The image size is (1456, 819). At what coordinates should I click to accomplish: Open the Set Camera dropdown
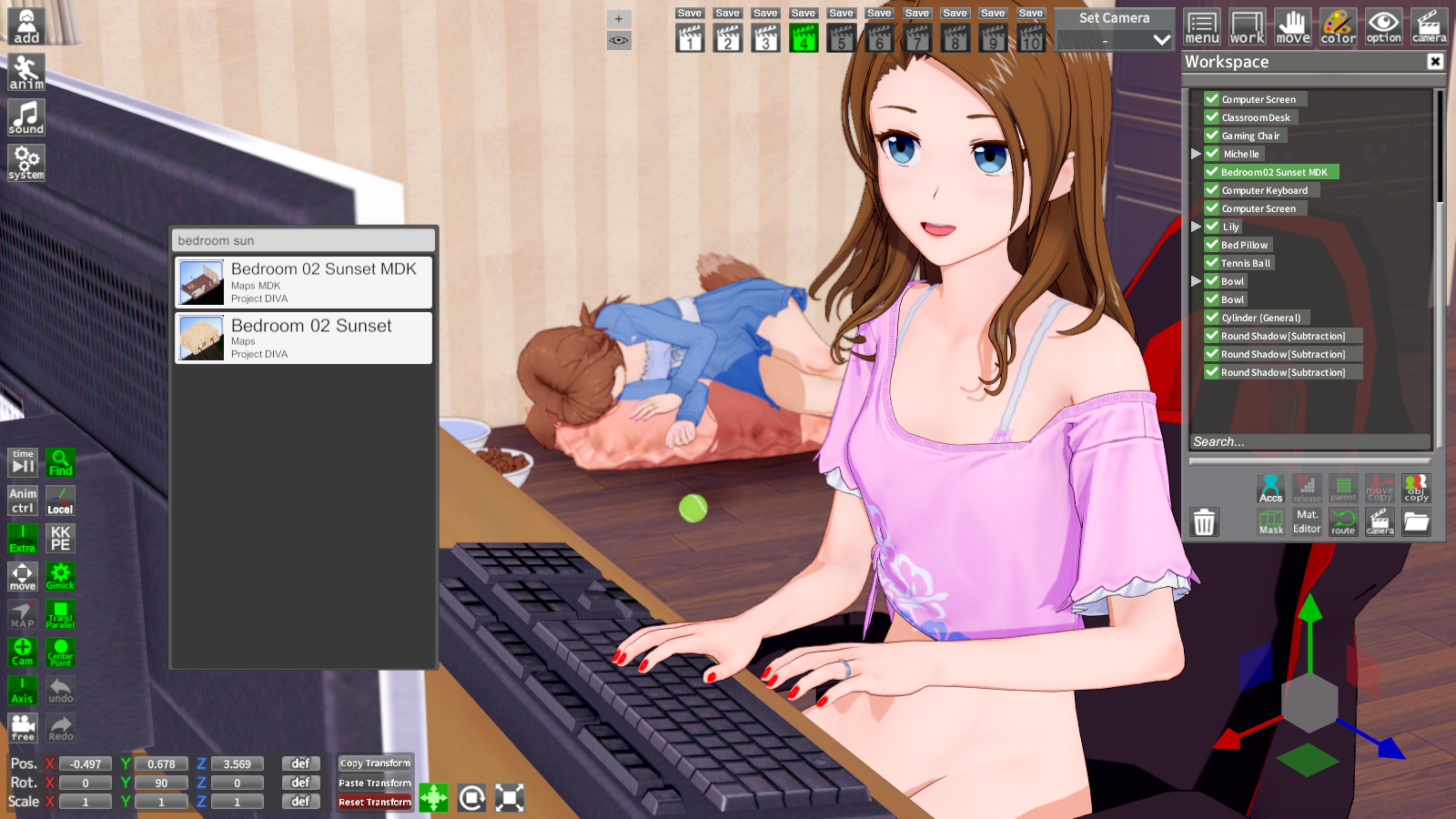point(1114,40)
